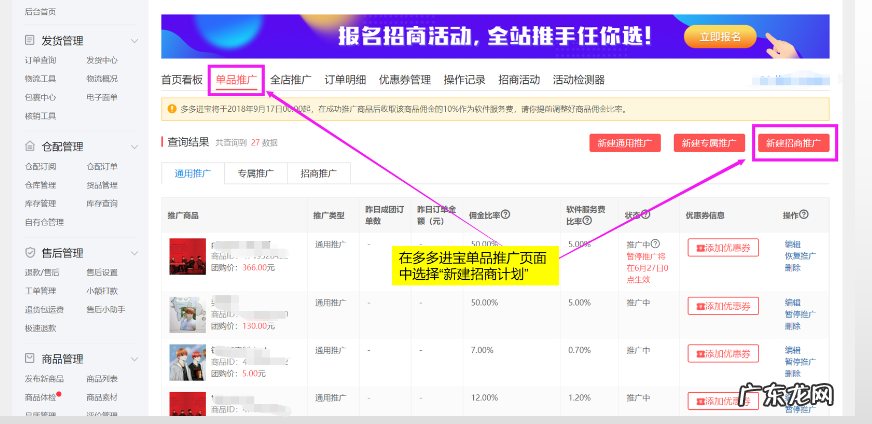872x424 pixels.
Task: Add a coupon for the 130.00元 product
Action: (x=723, y=306)
